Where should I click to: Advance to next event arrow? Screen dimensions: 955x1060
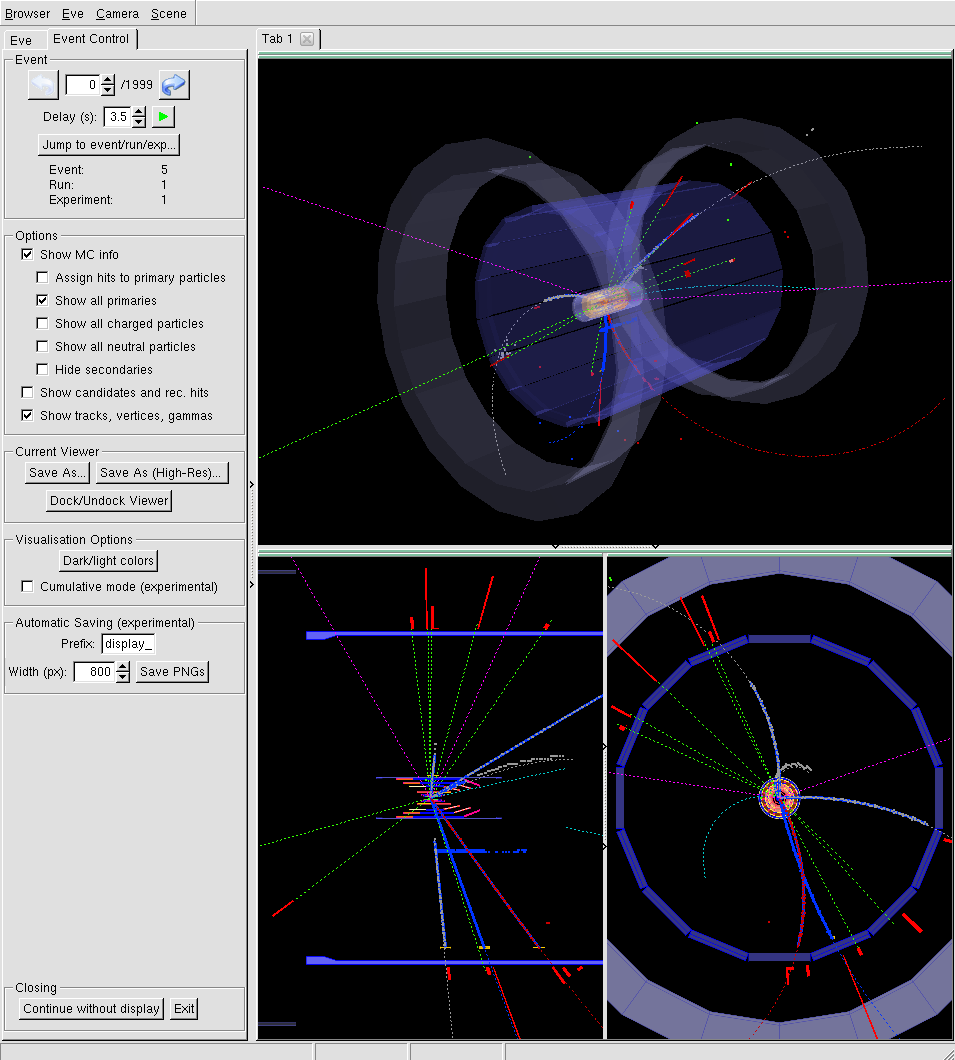tap(174, 86)
